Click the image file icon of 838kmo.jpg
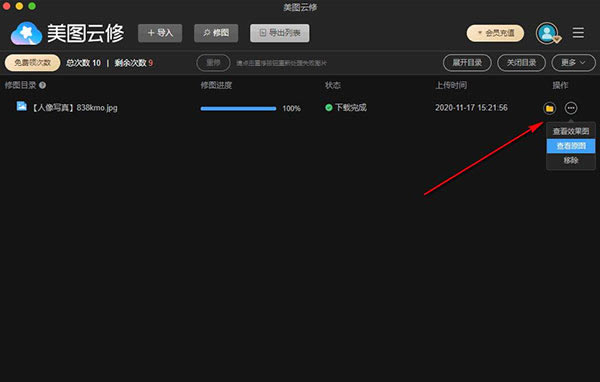This screenshot has width=600, height=382. pos(21,106)
